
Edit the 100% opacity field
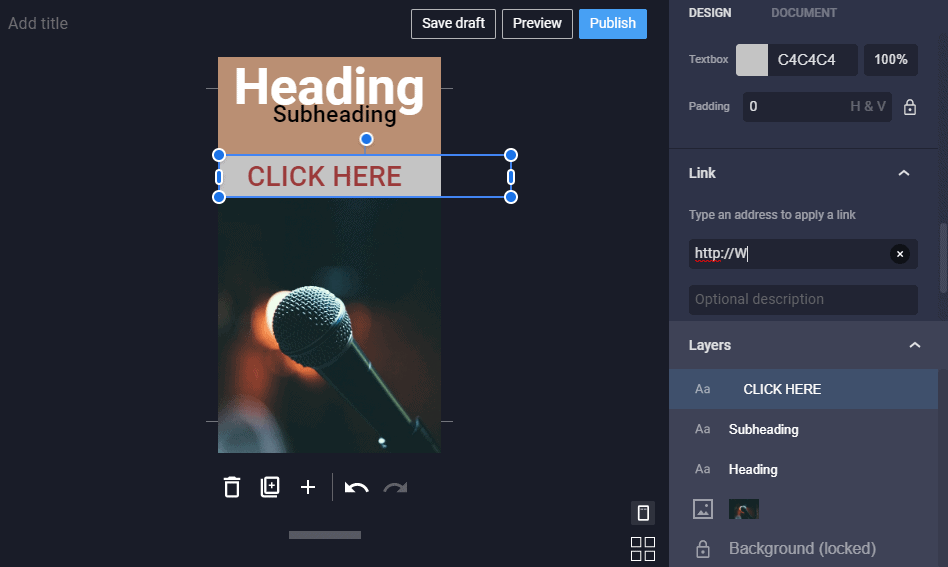[x=891, y=60]
